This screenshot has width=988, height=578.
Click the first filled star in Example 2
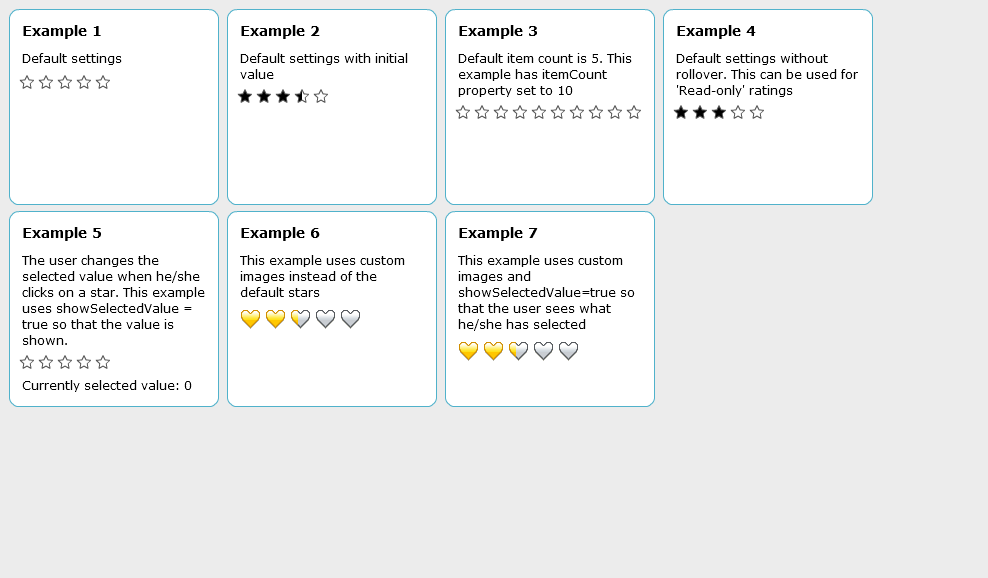[x=245, y=96]
